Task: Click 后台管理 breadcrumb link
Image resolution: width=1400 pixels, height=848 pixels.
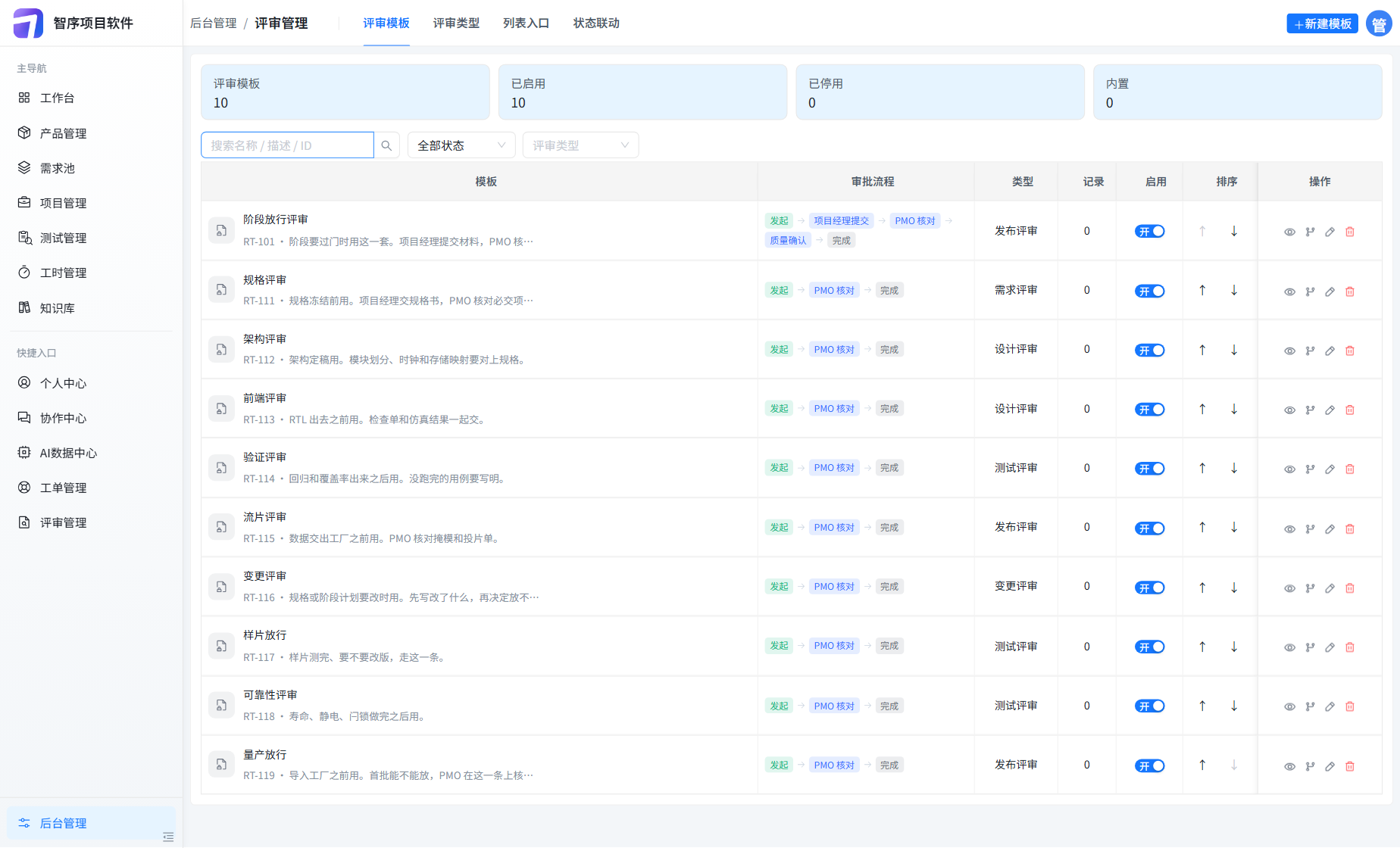Action: point(214,23)
